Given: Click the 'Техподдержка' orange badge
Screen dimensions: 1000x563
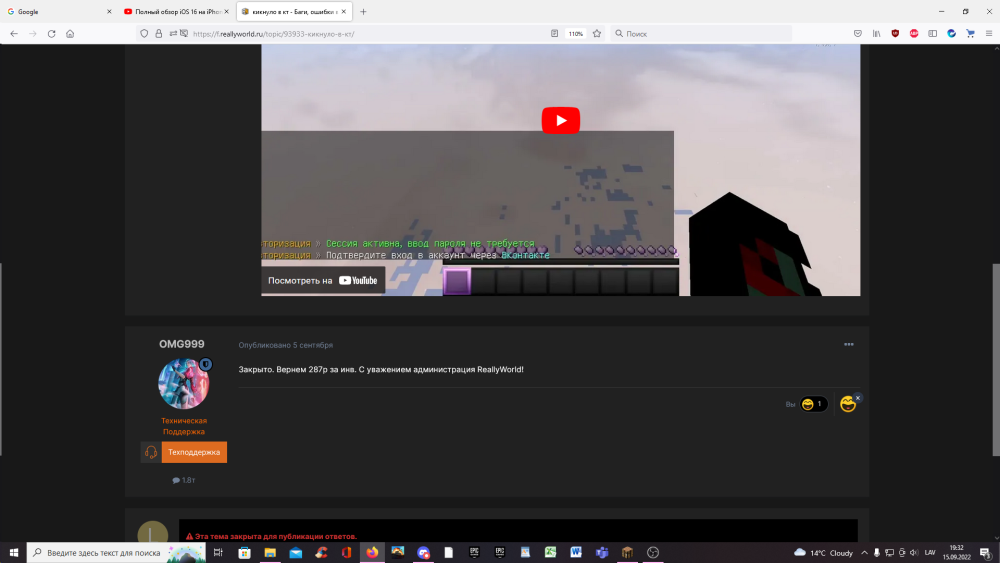Looking at the screenshot, I should click(194, 452).
